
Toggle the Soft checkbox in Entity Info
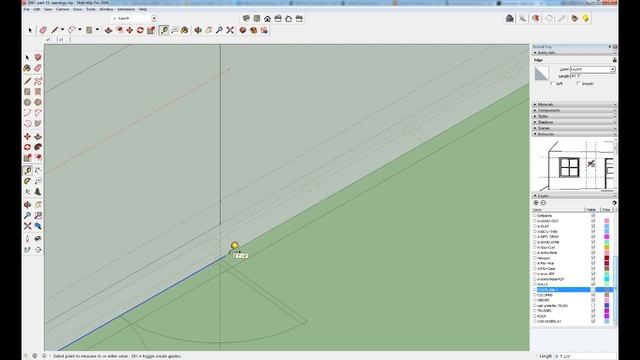pos(553,83)
